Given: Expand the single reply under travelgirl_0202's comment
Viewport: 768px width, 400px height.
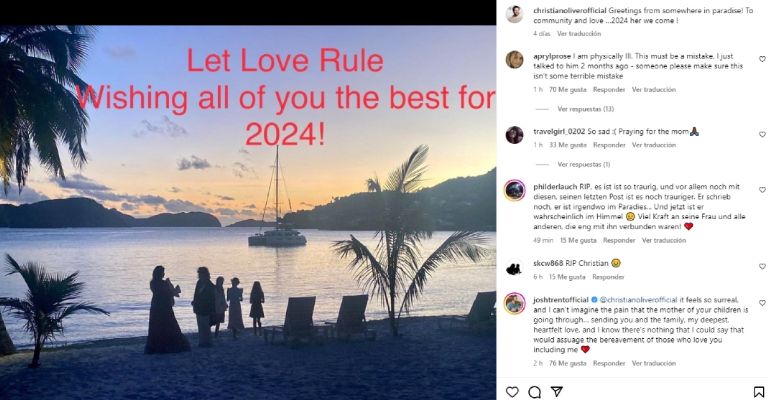Looking at the screenshot, I should 583,165.
